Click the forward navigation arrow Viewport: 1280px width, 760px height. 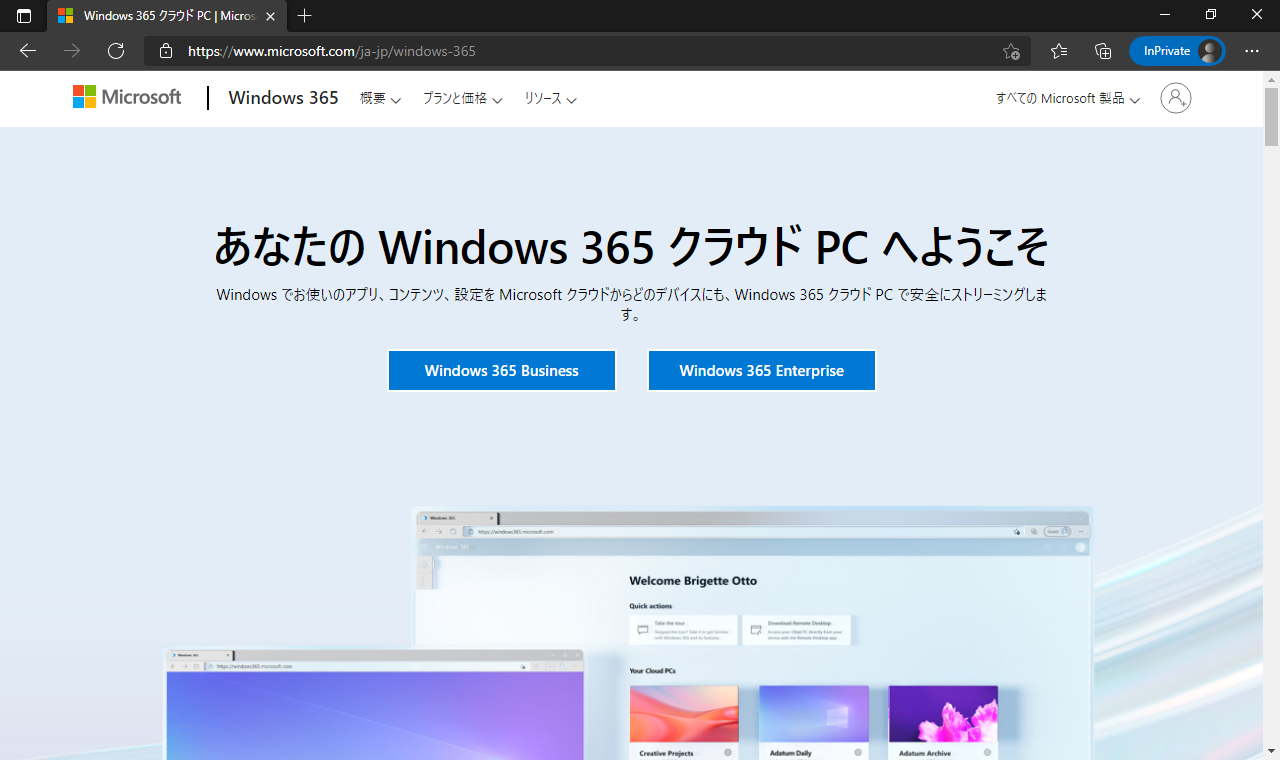(72, 51)
